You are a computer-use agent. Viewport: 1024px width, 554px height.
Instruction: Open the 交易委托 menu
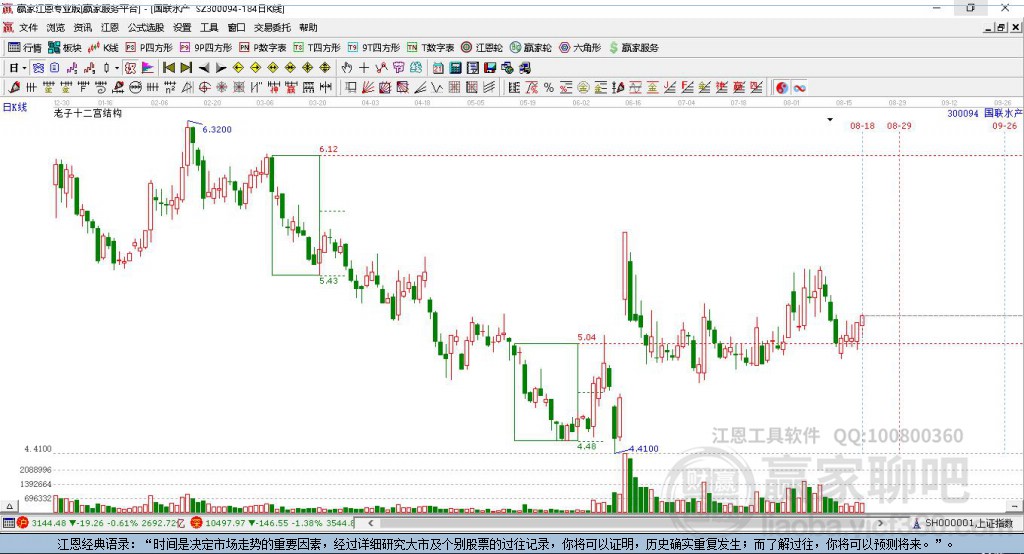pos(272,27)
